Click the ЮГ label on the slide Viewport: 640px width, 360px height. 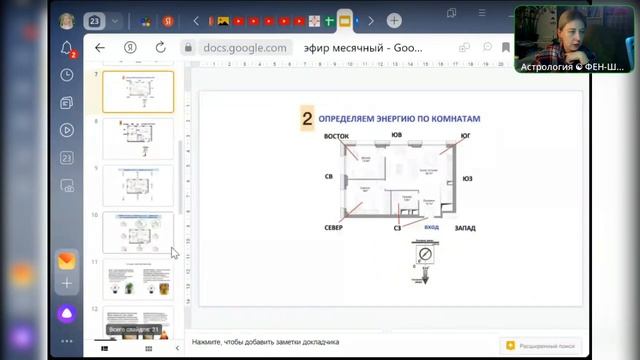[465, 136]
